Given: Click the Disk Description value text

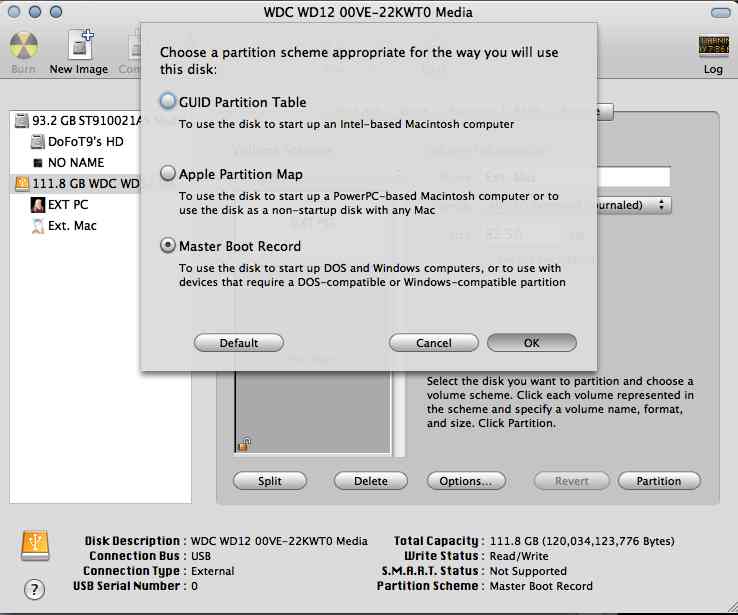Looking at the screenshot, I should [279, 541].
